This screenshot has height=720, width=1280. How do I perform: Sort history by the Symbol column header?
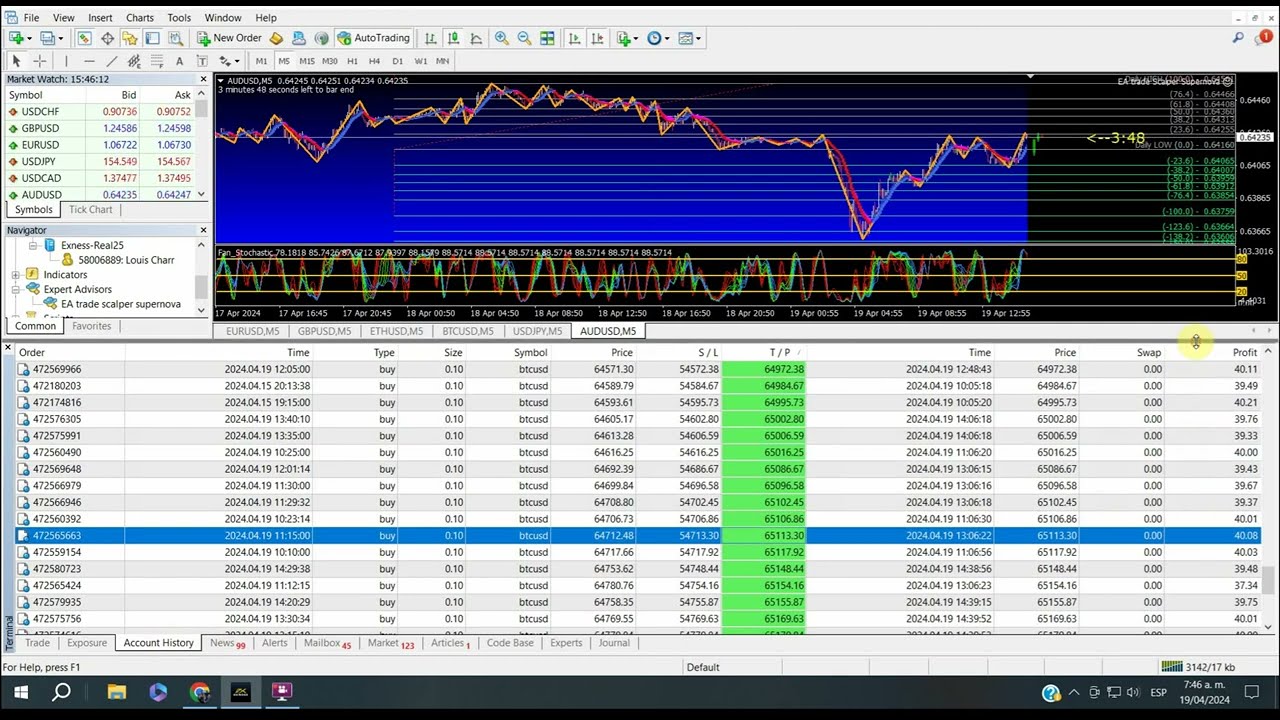pyautogui.click(x=530, y=352)
